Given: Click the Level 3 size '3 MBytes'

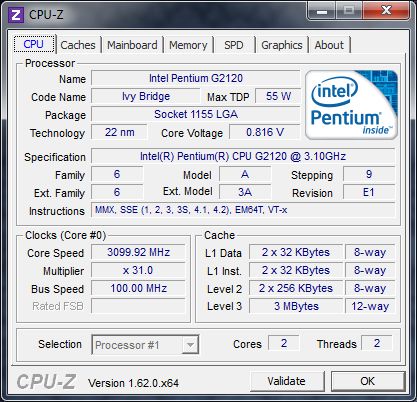Looking at the screenshot, I should click(296, 306).
